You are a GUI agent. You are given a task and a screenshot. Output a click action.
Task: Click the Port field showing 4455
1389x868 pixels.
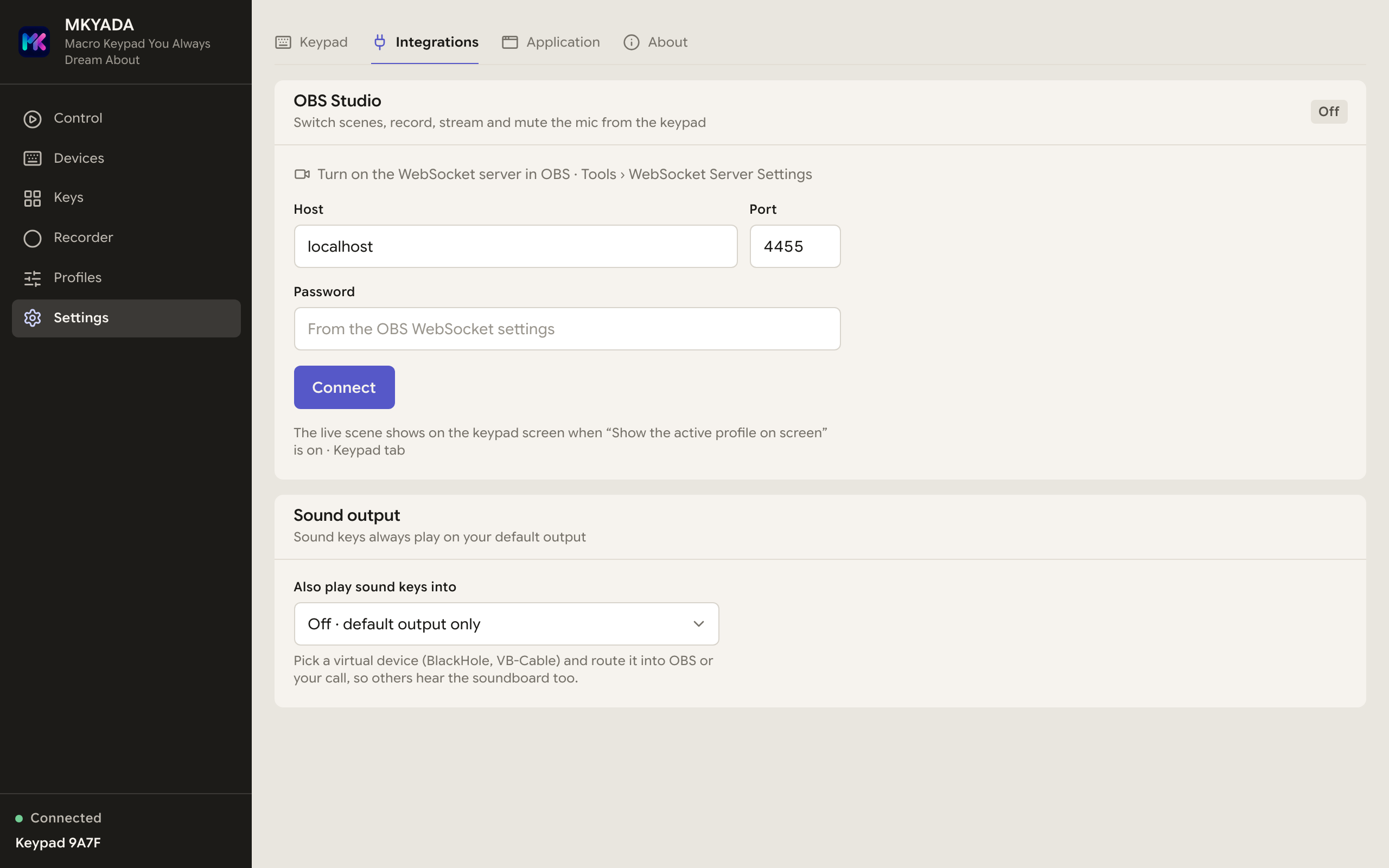pyautogui.click(x=795, y=246)
